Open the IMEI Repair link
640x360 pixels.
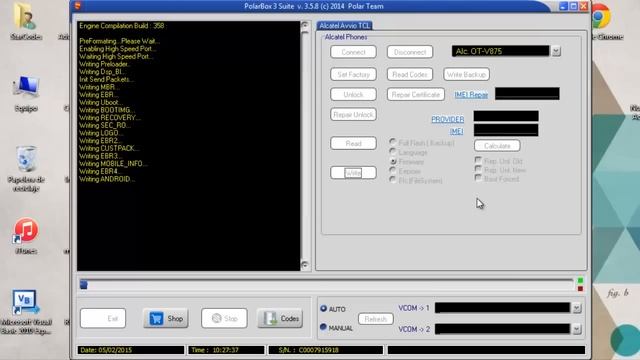(471, 95)
